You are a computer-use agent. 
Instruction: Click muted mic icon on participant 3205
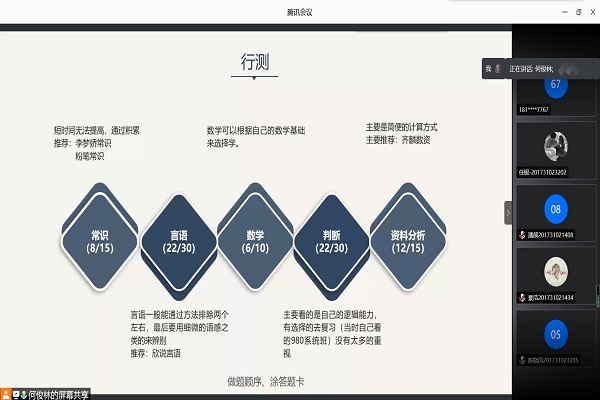click(x=520, y=360)
